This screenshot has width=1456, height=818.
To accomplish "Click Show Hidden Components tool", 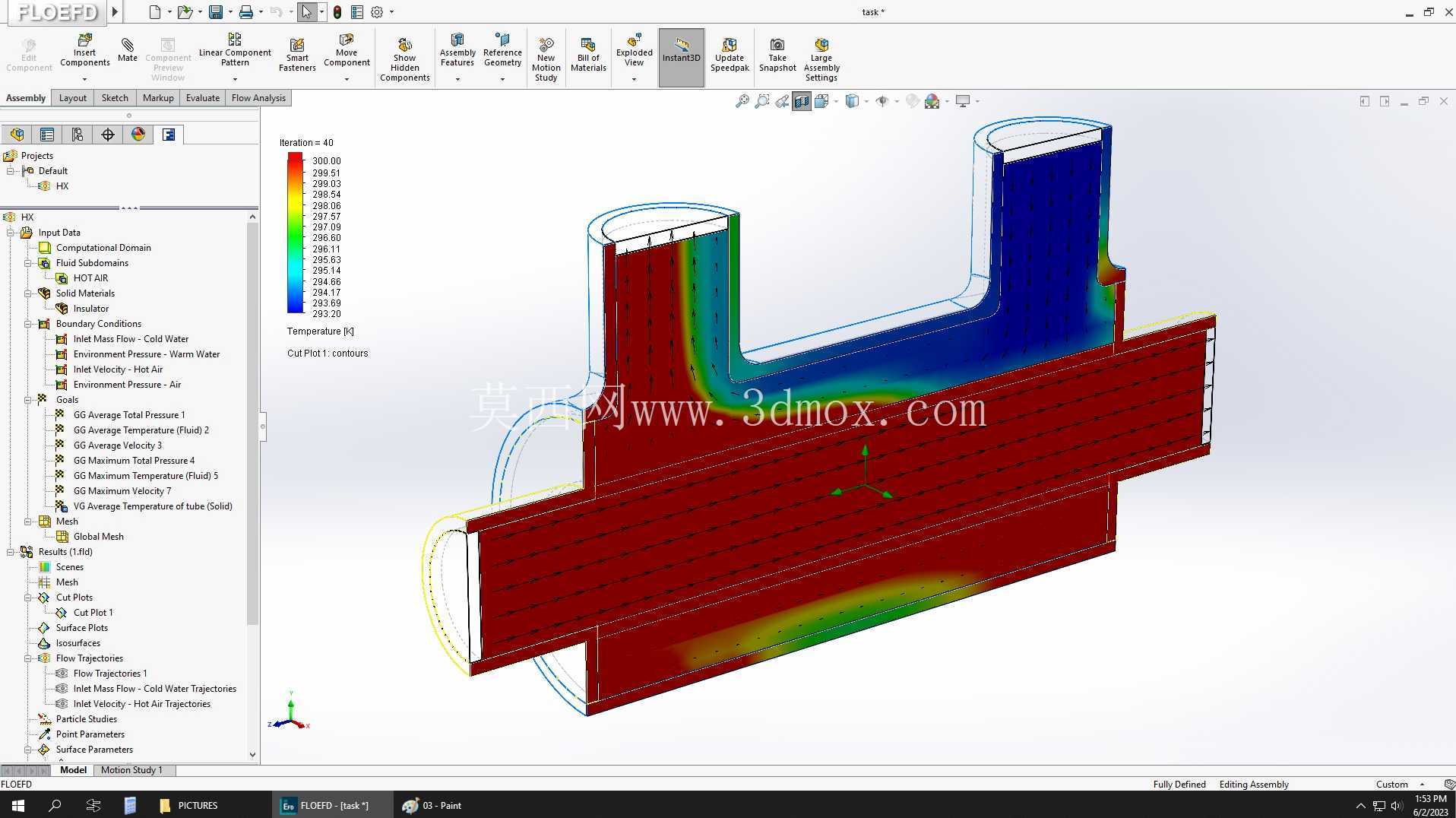I will [405, 59].
